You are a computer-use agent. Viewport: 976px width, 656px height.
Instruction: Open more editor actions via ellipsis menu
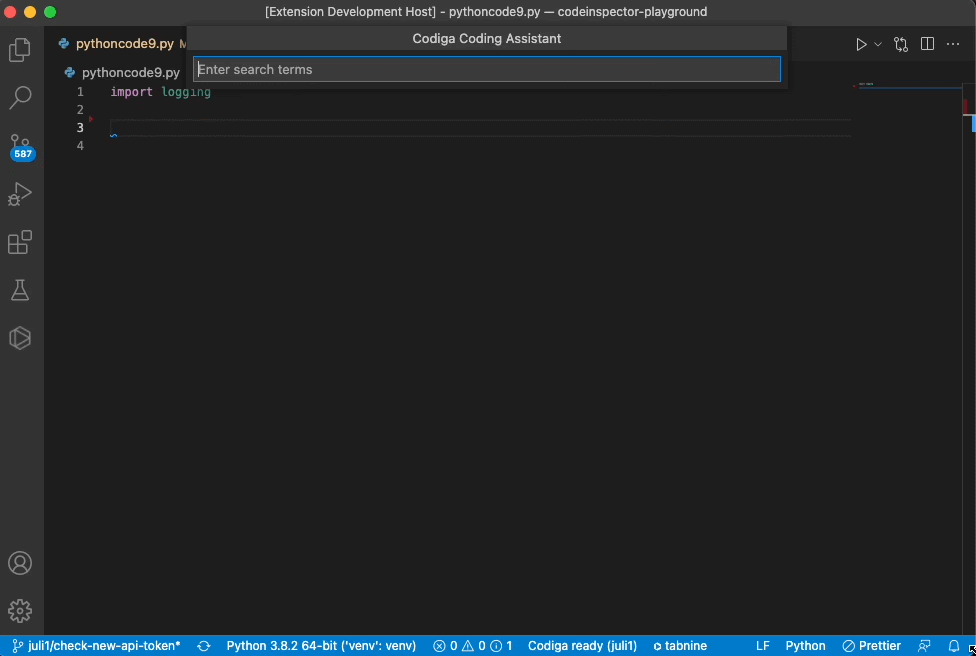click(x=952, y=43)
